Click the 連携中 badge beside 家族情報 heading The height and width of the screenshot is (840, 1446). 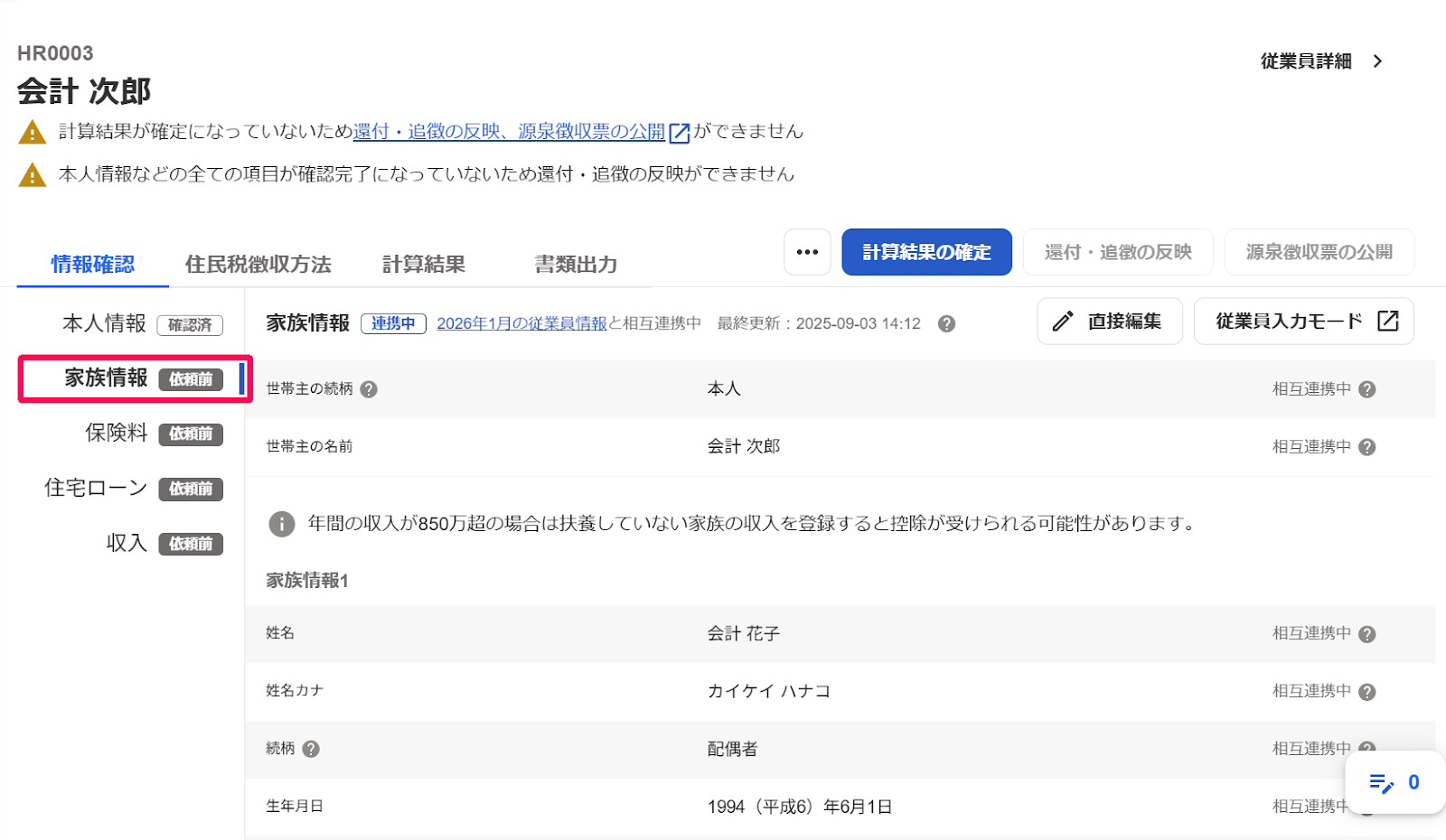coord(393,323)
